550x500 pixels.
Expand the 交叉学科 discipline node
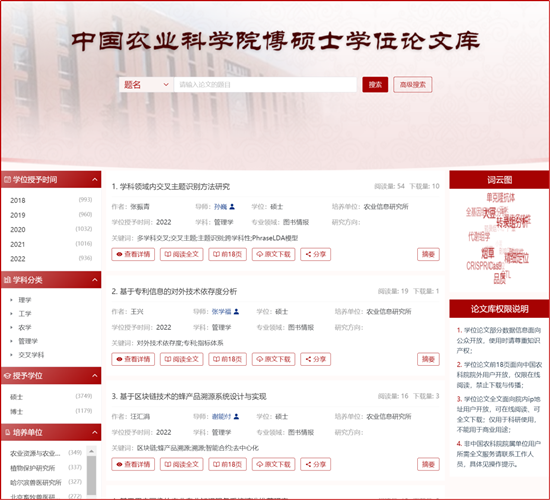pos(11,355)
